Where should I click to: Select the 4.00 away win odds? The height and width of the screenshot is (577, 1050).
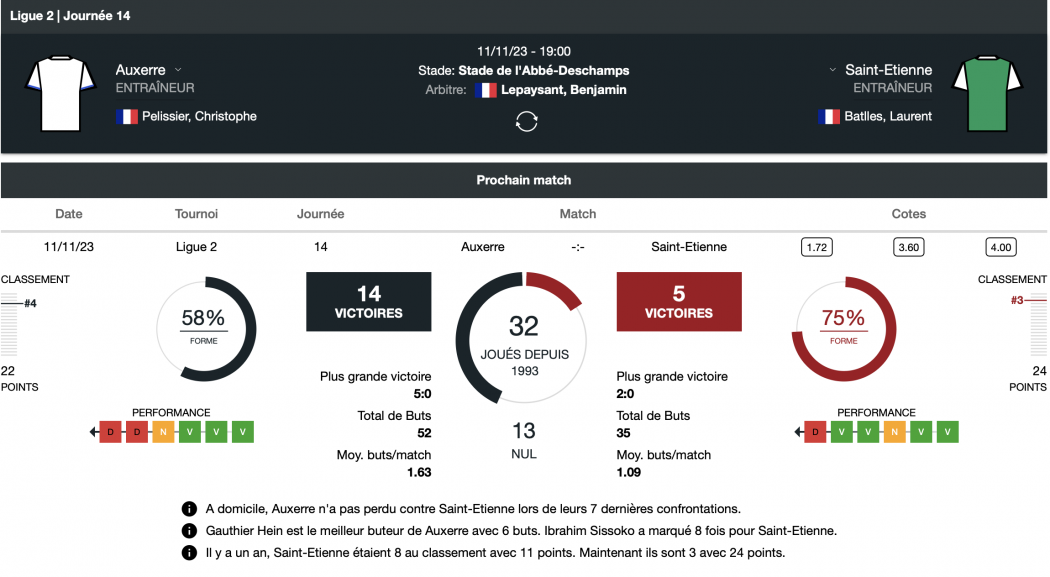pyautogui.click(x=1000, y=247)
